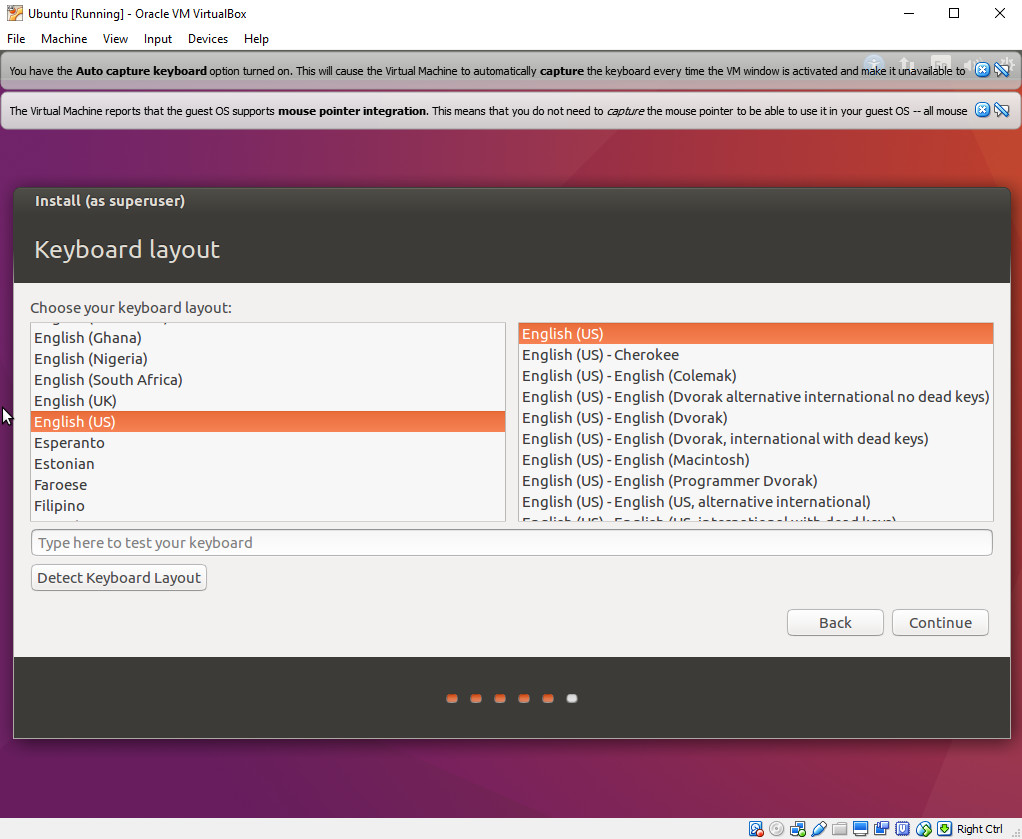Screen dimensions: 1022x839
Task: Open the Machine menu
Action: click(x=64, y=39)
